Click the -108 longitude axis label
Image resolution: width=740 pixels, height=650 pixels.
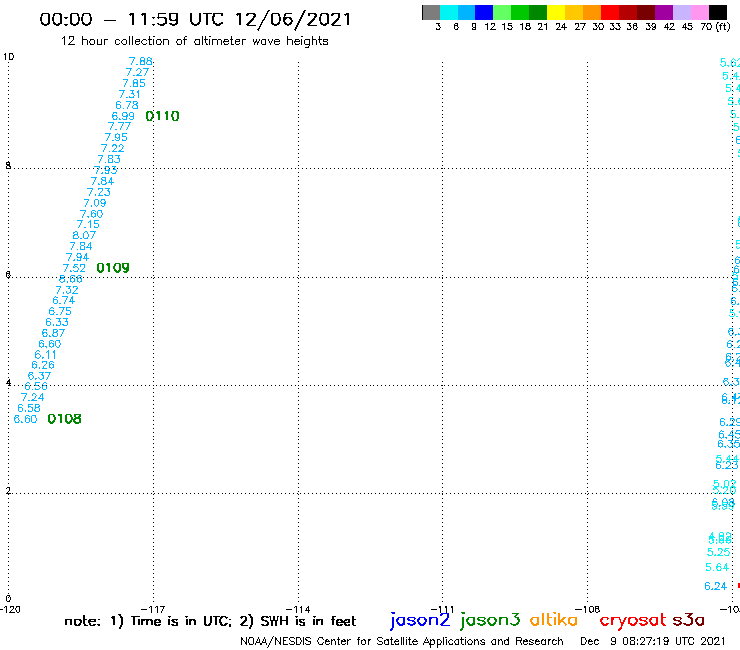588,609
